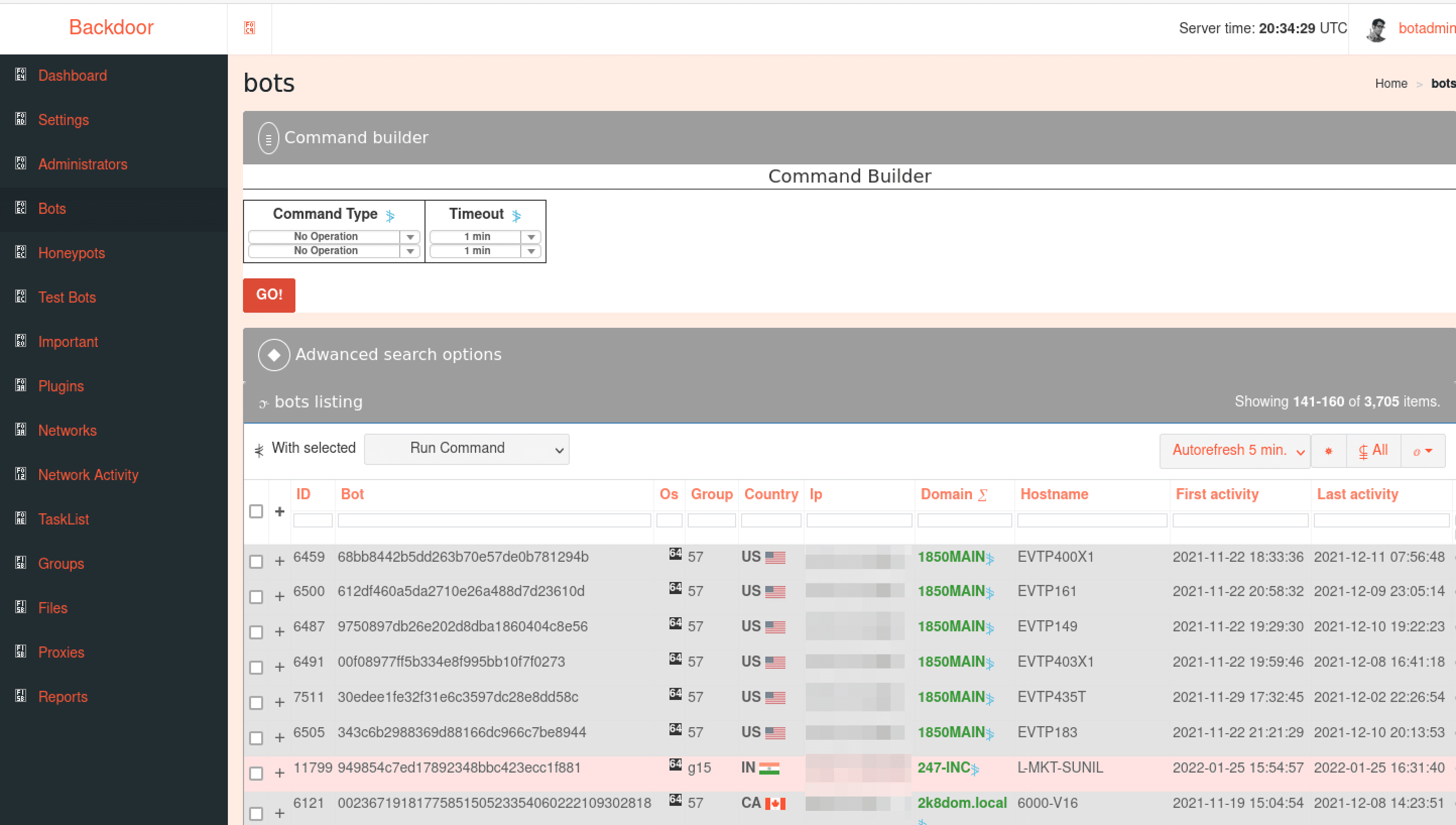This screenshot has width=1456, height=825.
Task: Open the Networks sidebar menu item
Action: (113, 431)
